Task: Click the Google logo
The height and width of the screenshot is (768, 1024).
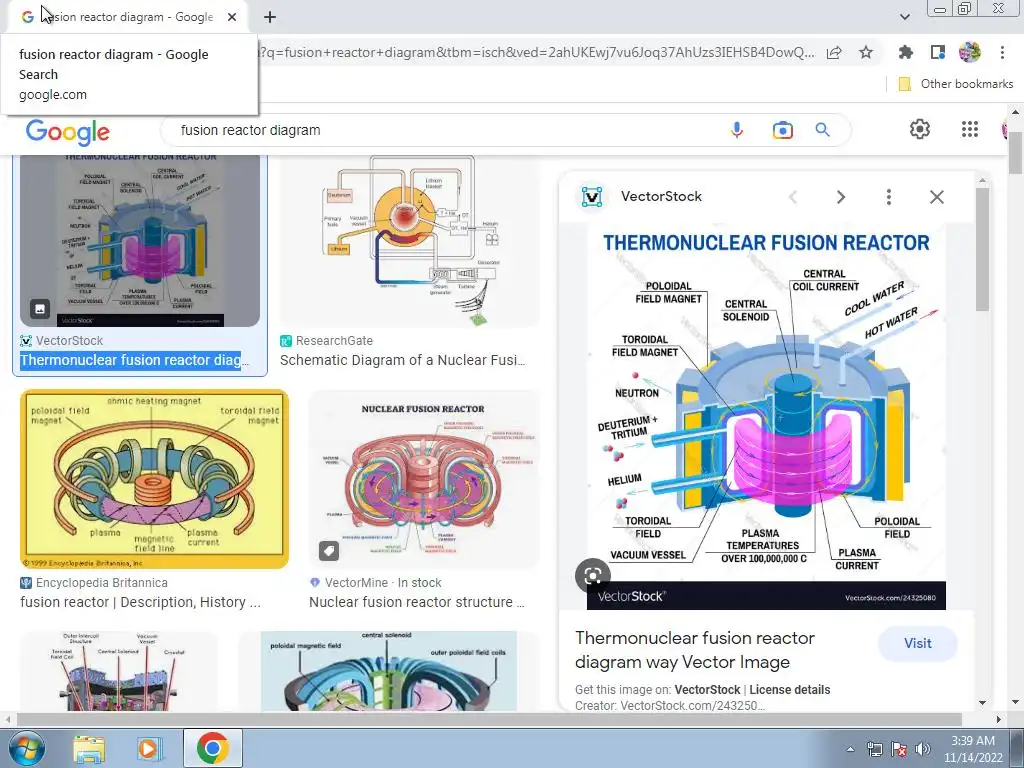Action: pyautogui.click(x=68, y=131)
